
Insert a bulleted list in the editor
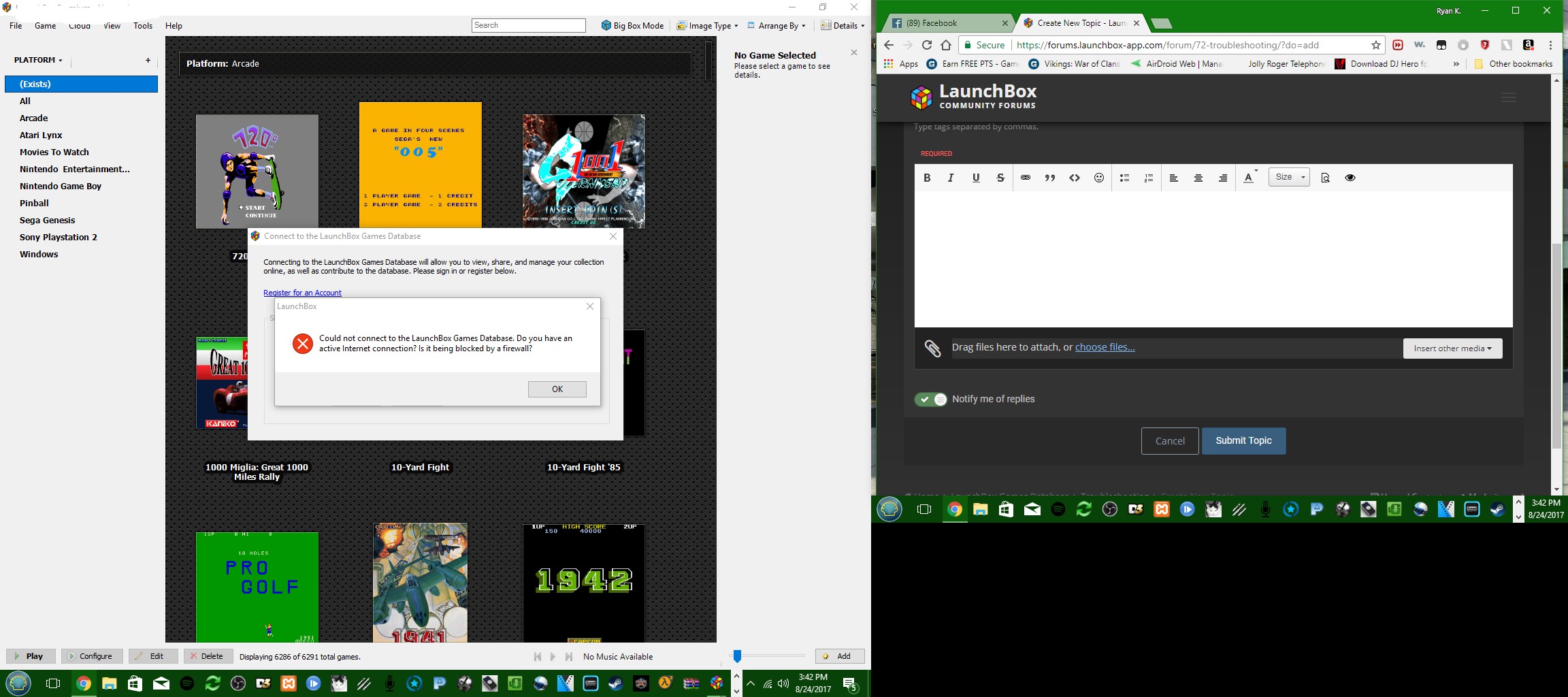coord(1124,178)
